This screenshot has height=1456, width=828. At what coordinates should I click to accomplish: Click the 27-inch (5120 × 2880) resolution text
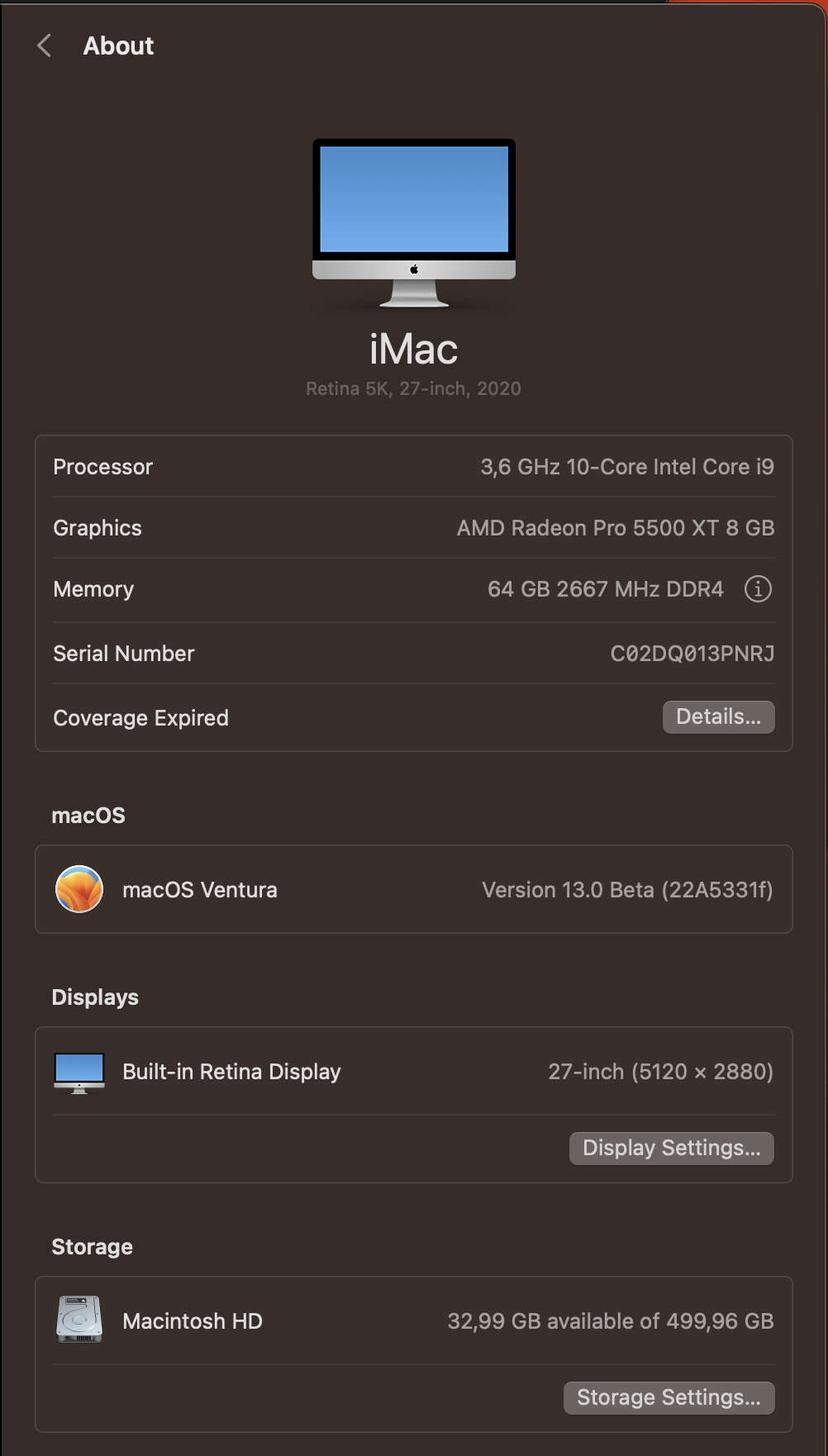[x=661, y=1072]
